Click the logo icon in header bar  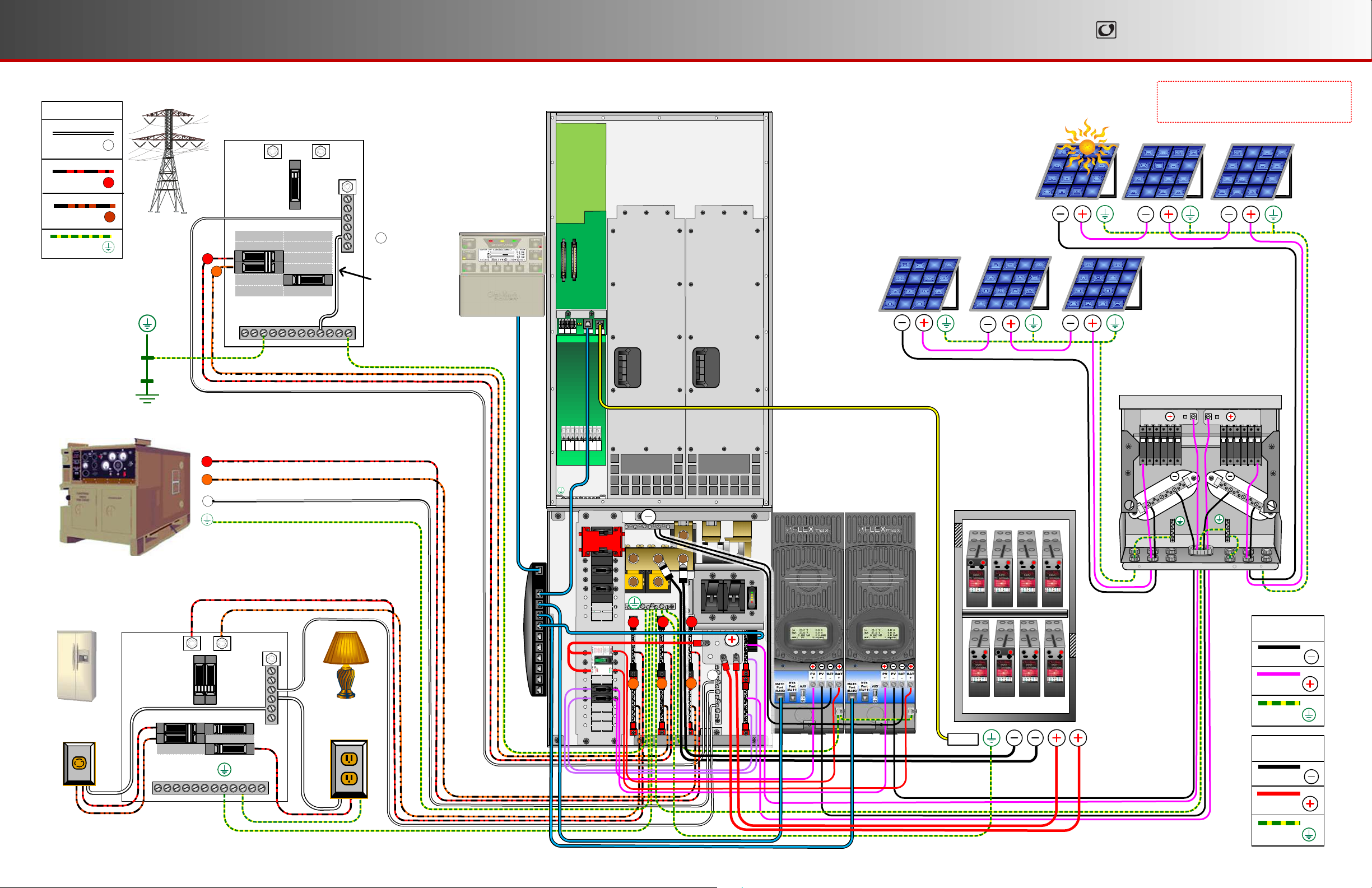1106,30
